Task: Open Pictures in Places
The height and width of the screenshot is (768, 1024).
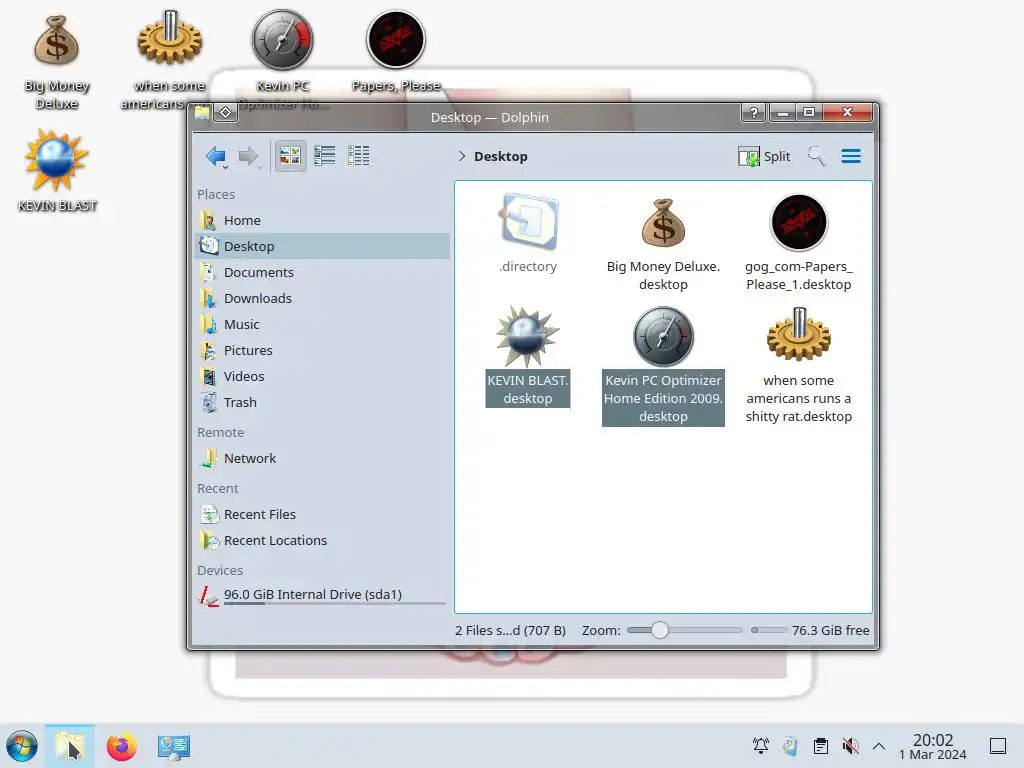Action: [x=323, y=351]
